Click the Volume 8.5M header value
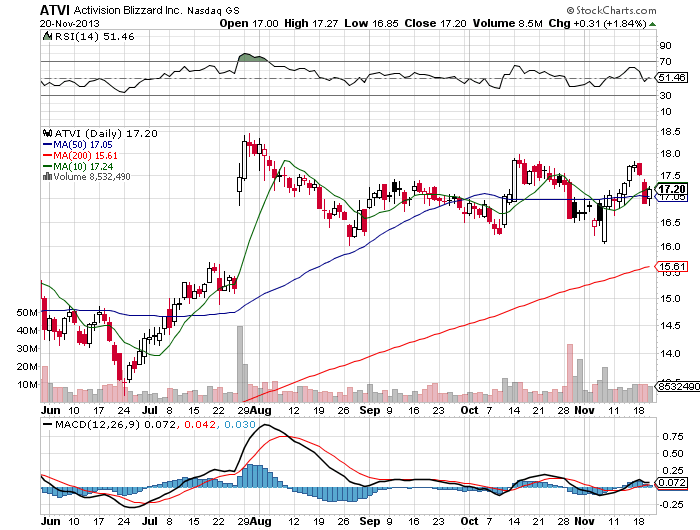The width and height of the screenshot is (700, 530). point(508,23)
